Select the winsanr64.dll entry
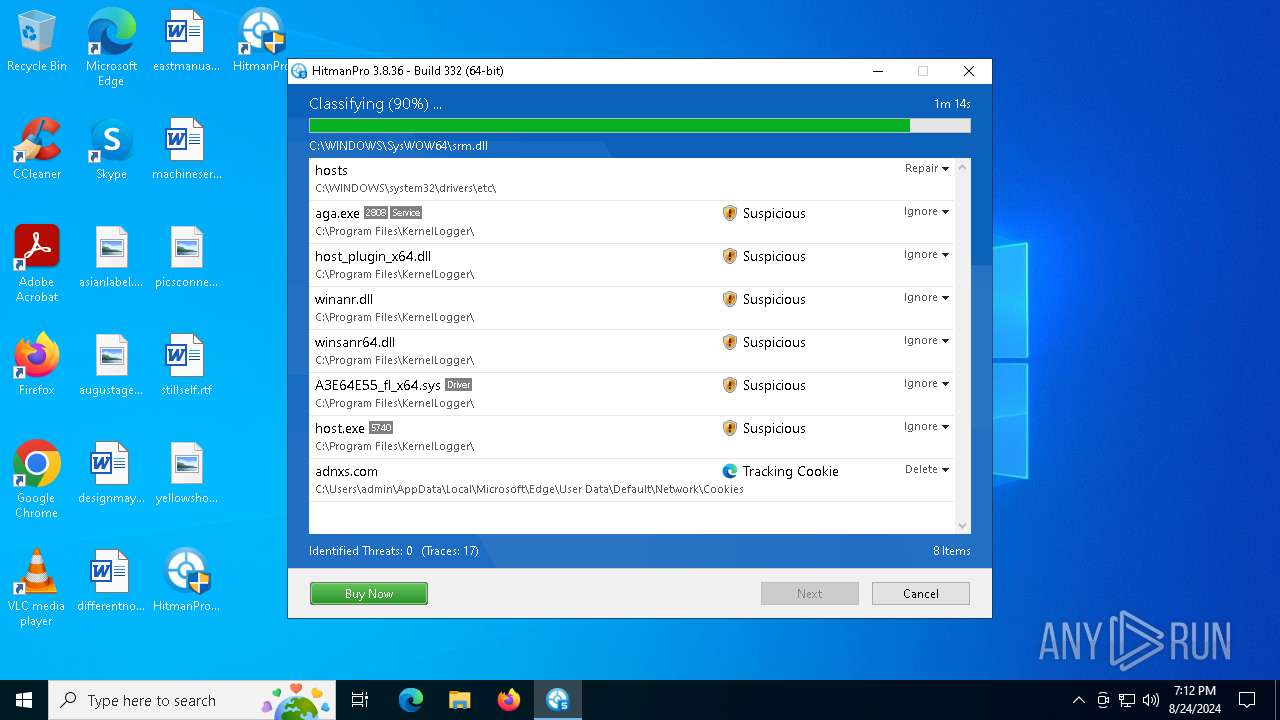Viewport: 1280px width, 720px height. coord(632,351)
